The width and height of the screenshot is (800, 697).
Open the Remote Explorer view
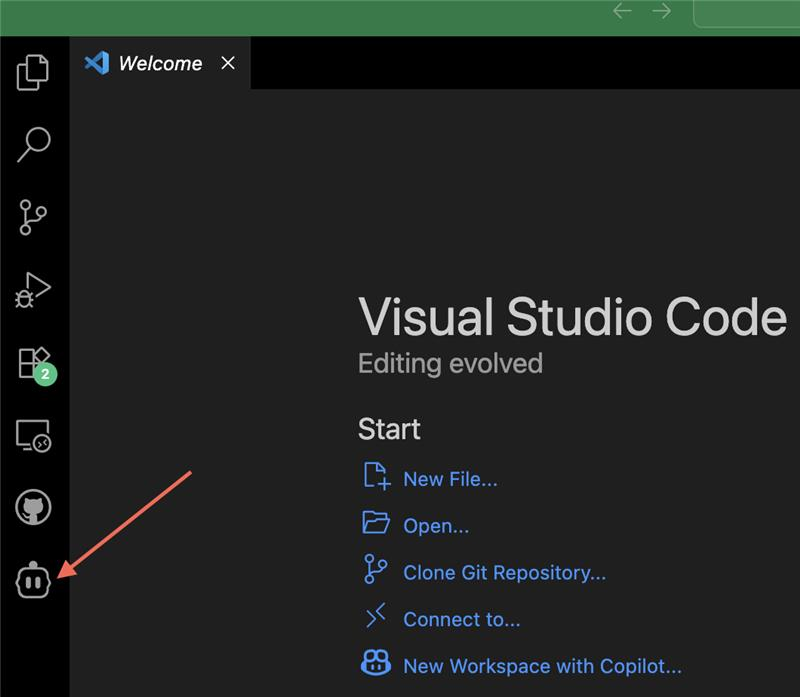pyautogui.click(x=33, y=436)
